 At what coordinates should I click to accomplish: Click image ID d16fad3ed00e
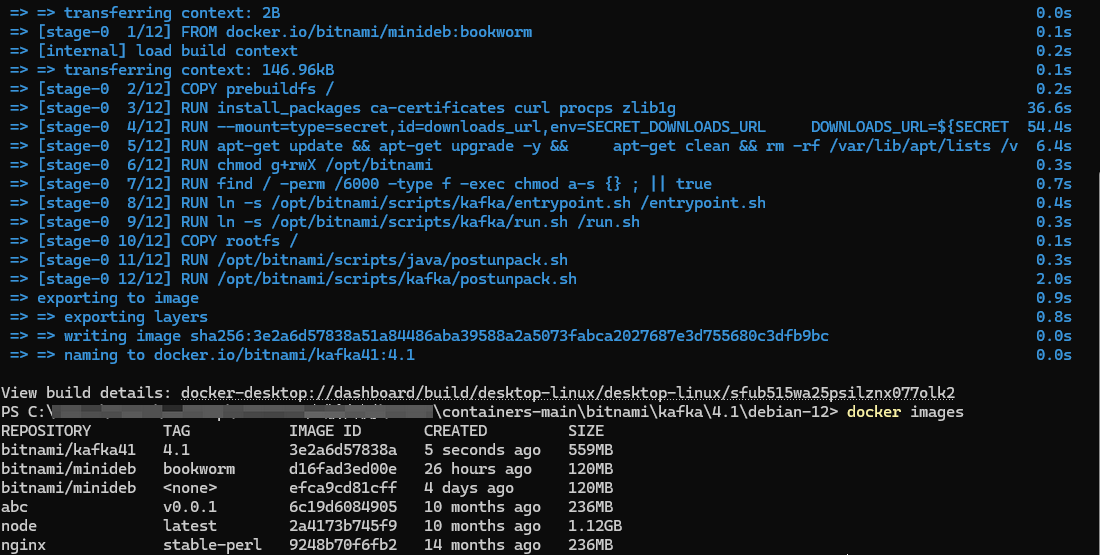(343, 469)
